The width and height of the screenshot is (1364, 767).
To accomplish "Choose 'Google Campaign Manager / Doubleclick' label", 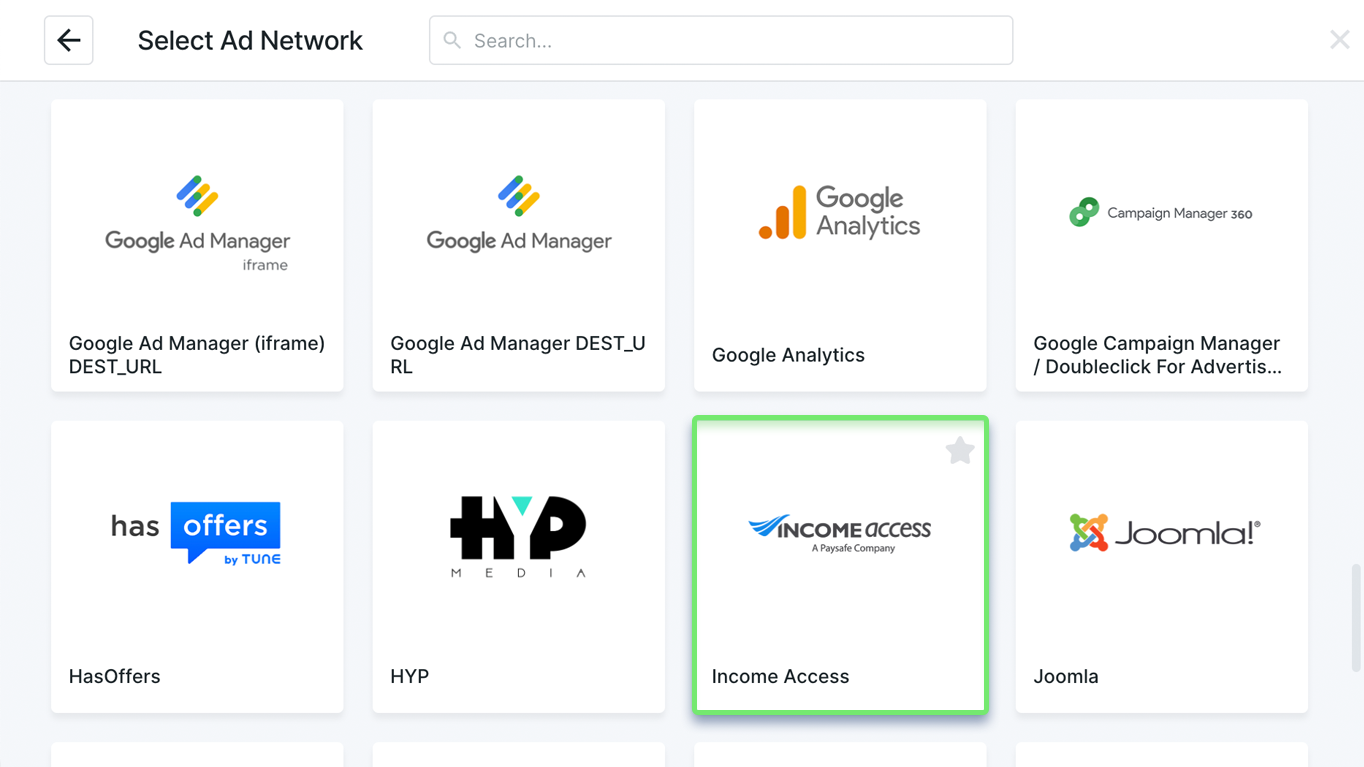I will (1157, 355).
